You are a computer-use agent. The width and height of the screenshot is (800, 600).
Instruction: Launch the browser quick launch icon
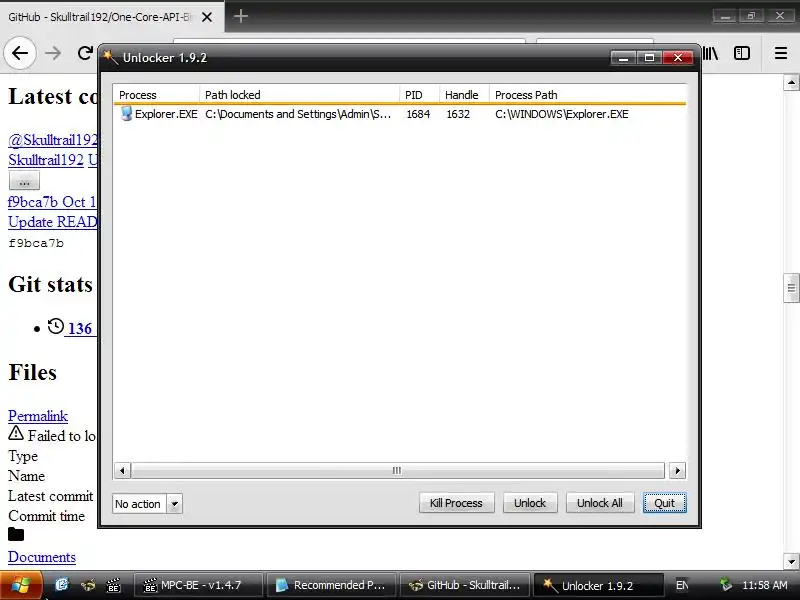click(x=88, y=585)
